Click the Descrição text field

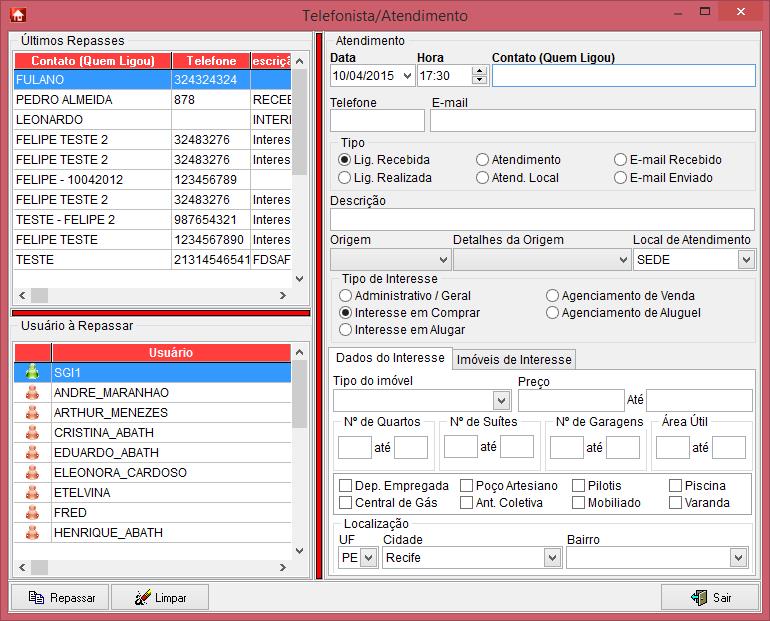[542, 219]
